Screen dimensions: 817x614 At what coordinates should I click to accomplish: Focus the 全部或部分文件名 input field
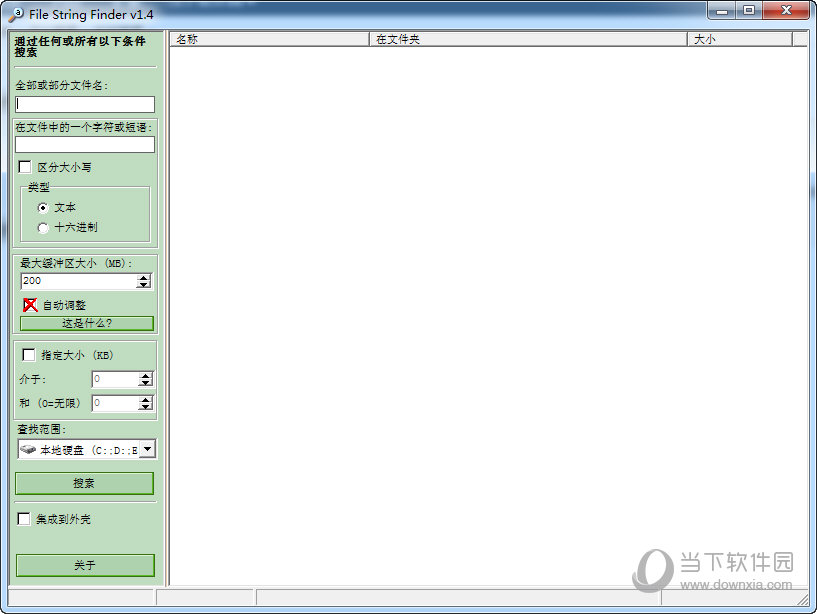pyautogui.click(x=85, y=104)
